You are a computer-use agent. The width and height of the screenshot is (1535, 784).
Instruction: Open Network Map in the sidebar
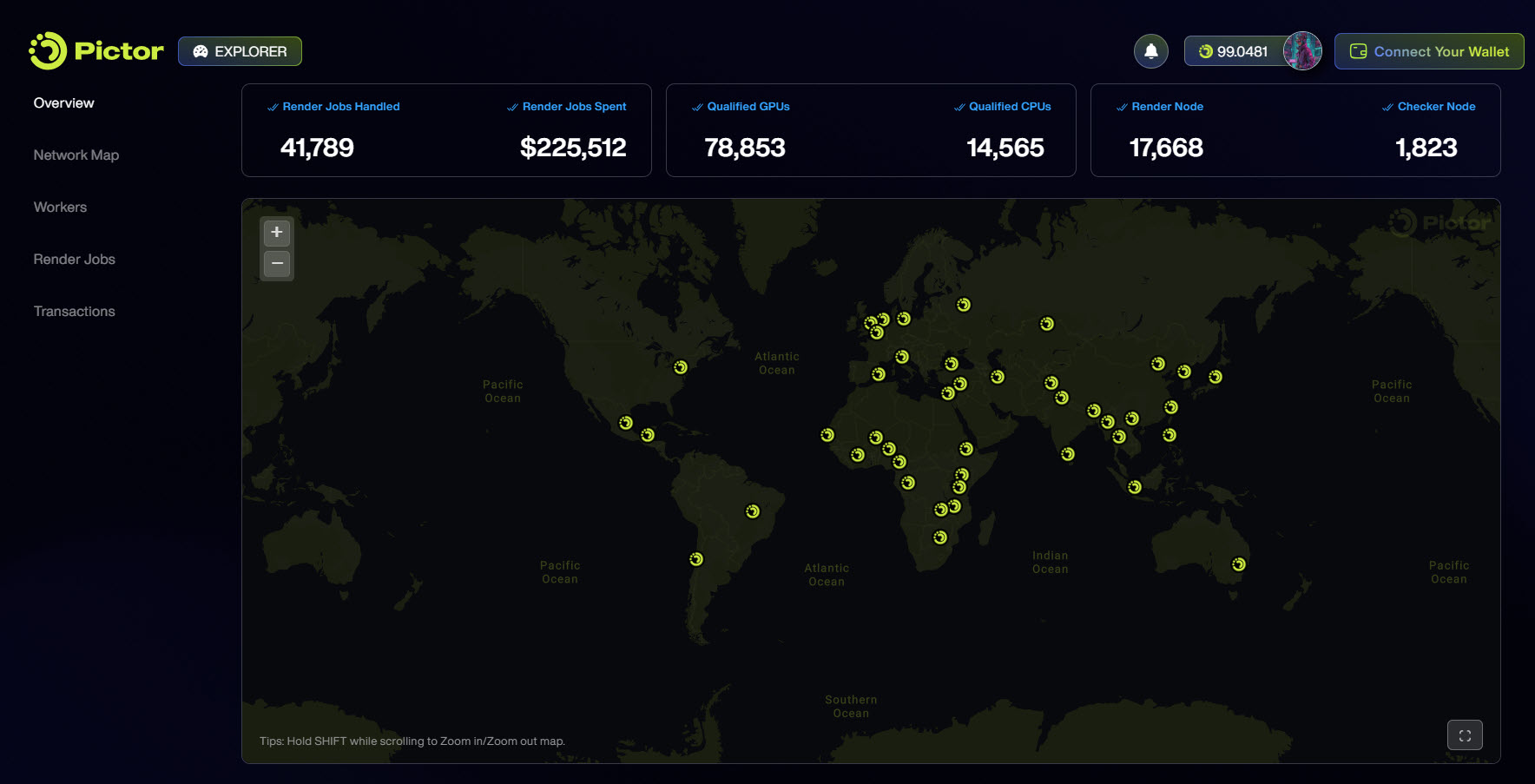tap(76, 155)
